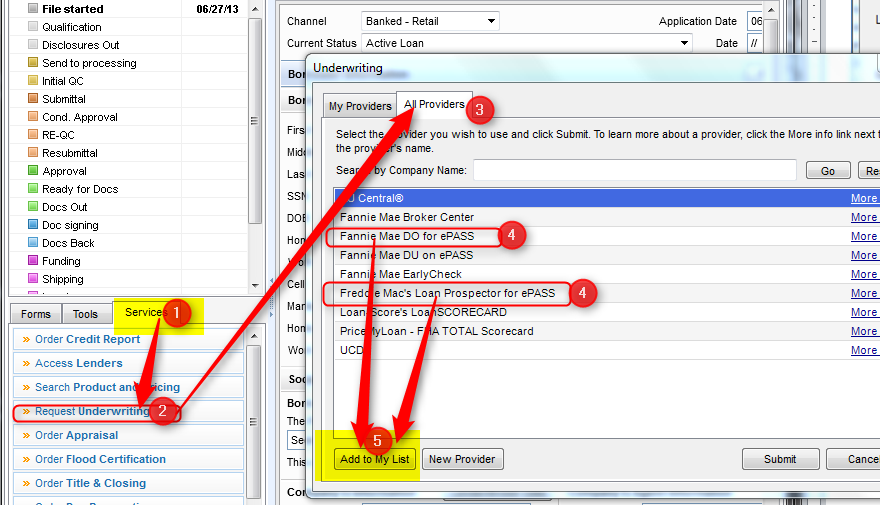Open Order Flood Certification service

pyautogui.click(x=129, y=460)
